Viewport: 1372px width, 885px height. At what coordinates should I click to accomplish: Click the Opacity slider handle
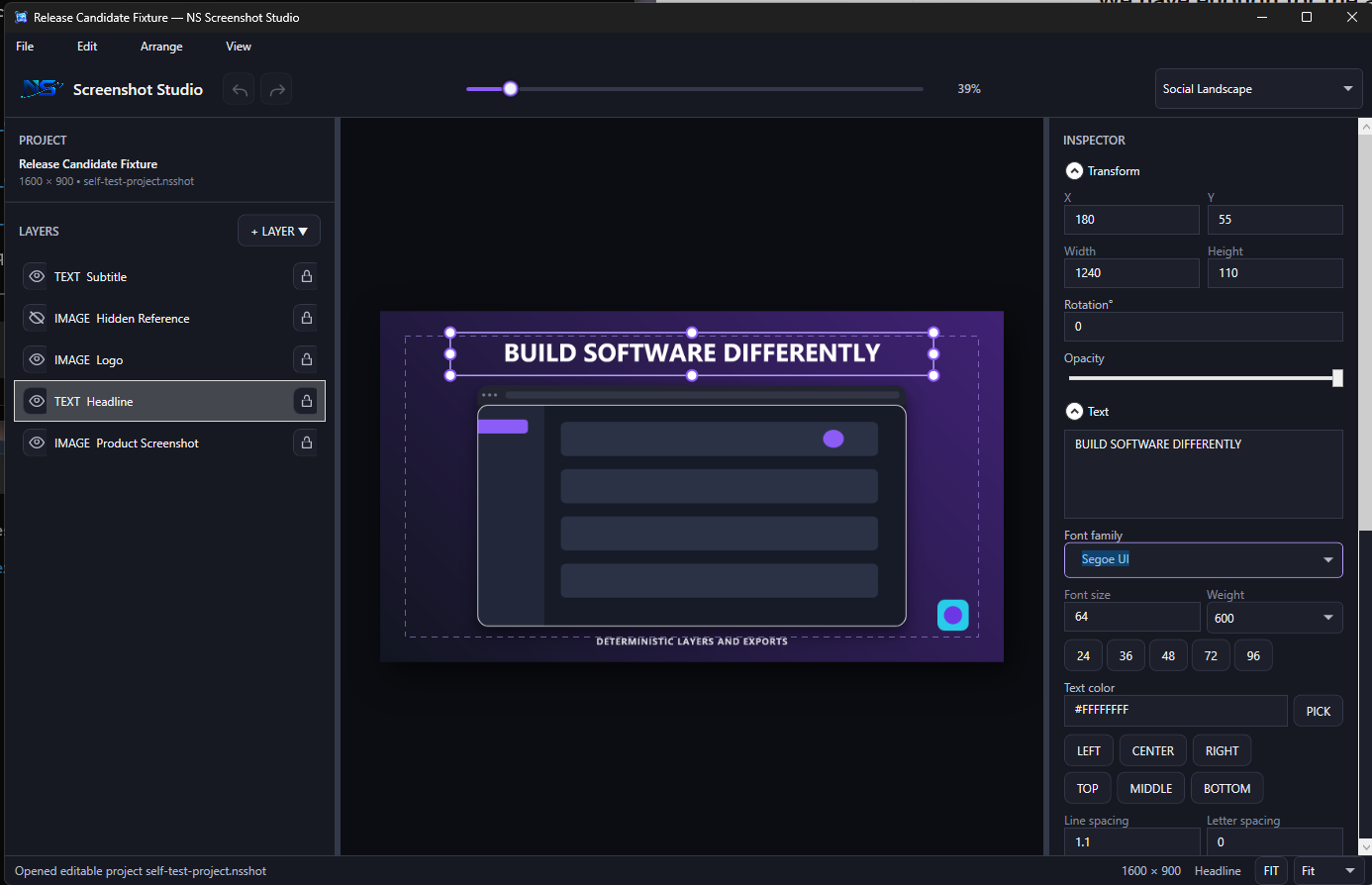1338,378
